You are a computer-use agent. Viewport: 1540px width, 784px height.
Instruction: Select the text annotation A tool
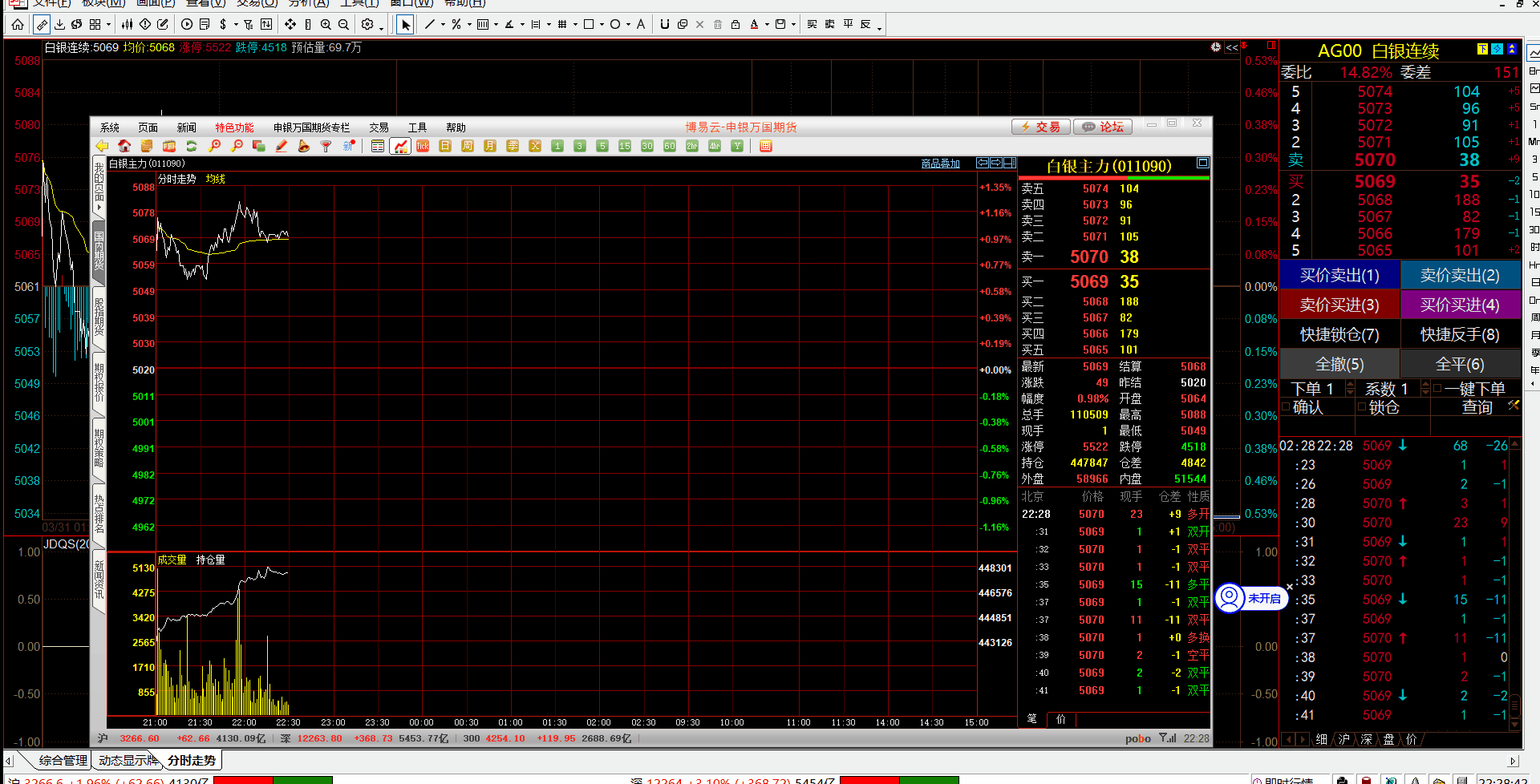(641, 25)
